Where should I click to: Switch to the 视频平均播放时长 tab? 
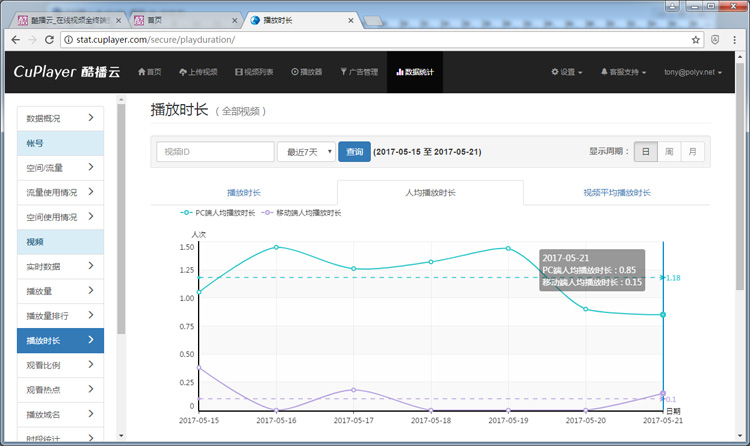617,192
